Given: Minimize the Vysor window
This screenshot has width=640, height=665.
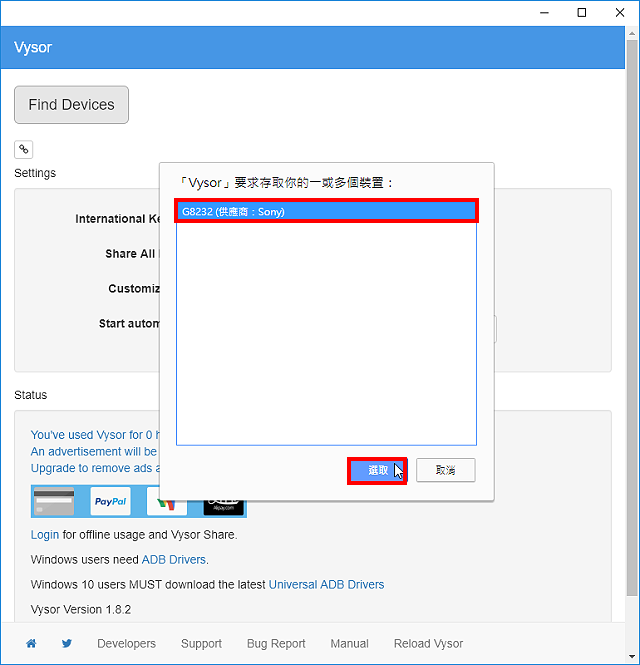Looking at the screenshot, I should click(x=545, y=13).
